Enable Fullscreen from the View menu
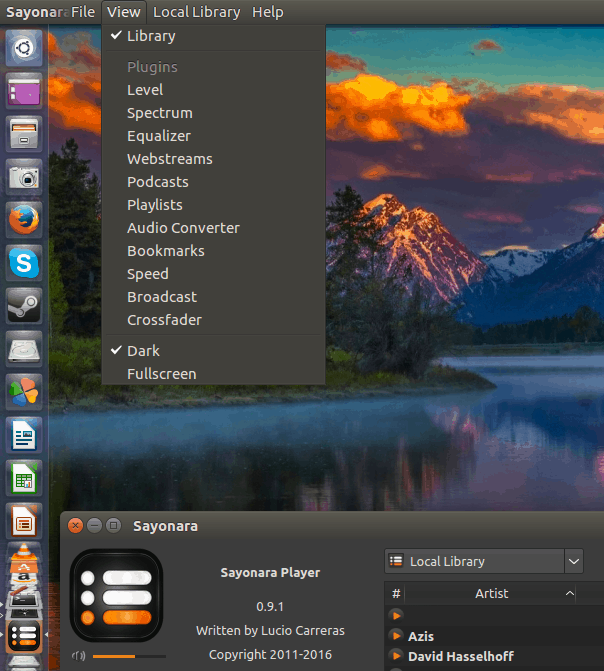Screen dimensions: 604x671 coord(214,374)
